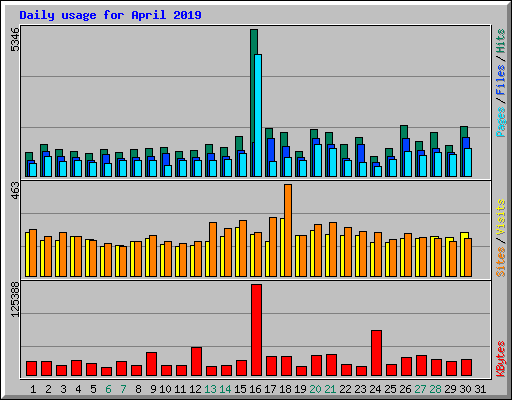Screen dimensions: 512x400
Task: Click day 10 on the x-axis
Action: pyautogui.click(x=165, y=389)
